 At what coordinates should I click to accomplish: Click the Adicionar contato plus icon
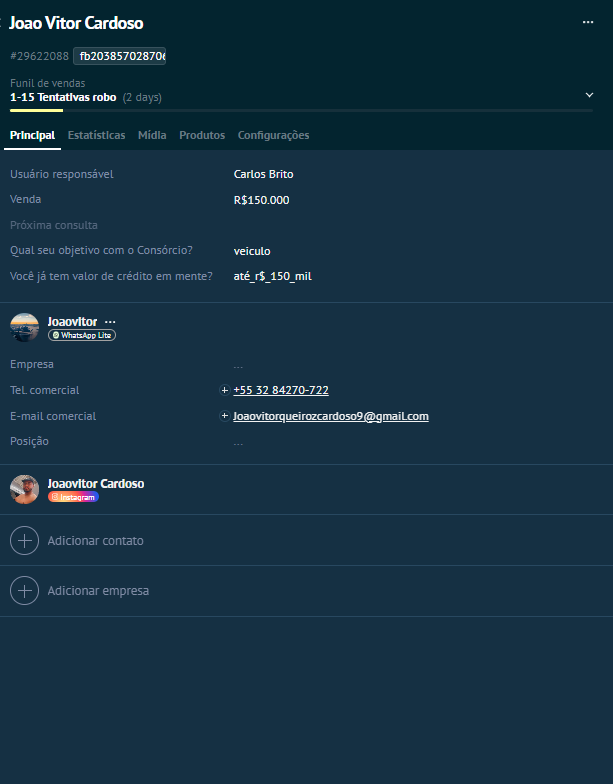pos(24,540)
